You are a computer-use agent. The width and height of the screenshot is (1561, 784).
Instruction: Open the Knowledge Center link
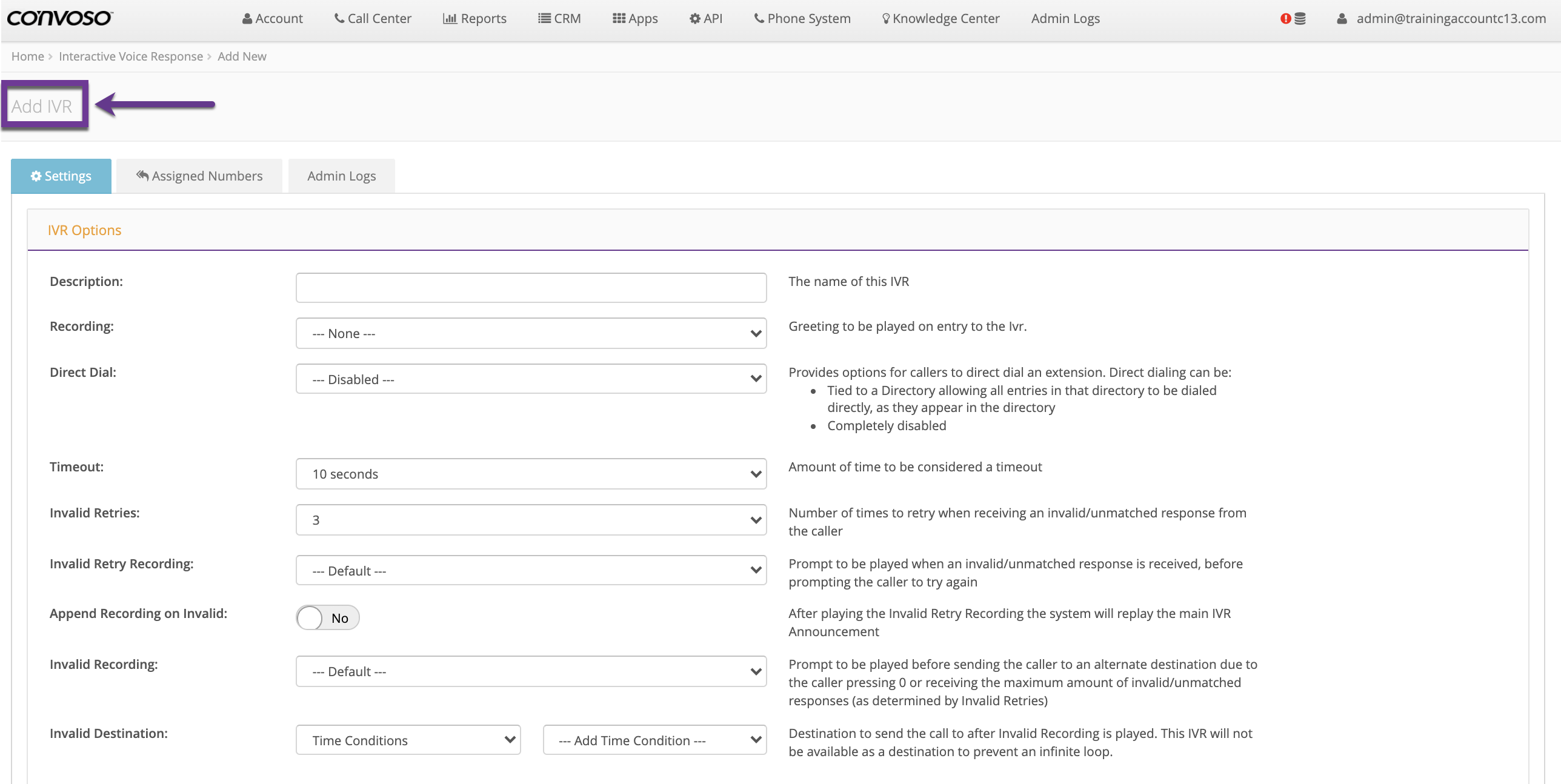click(x=940, y=19)
